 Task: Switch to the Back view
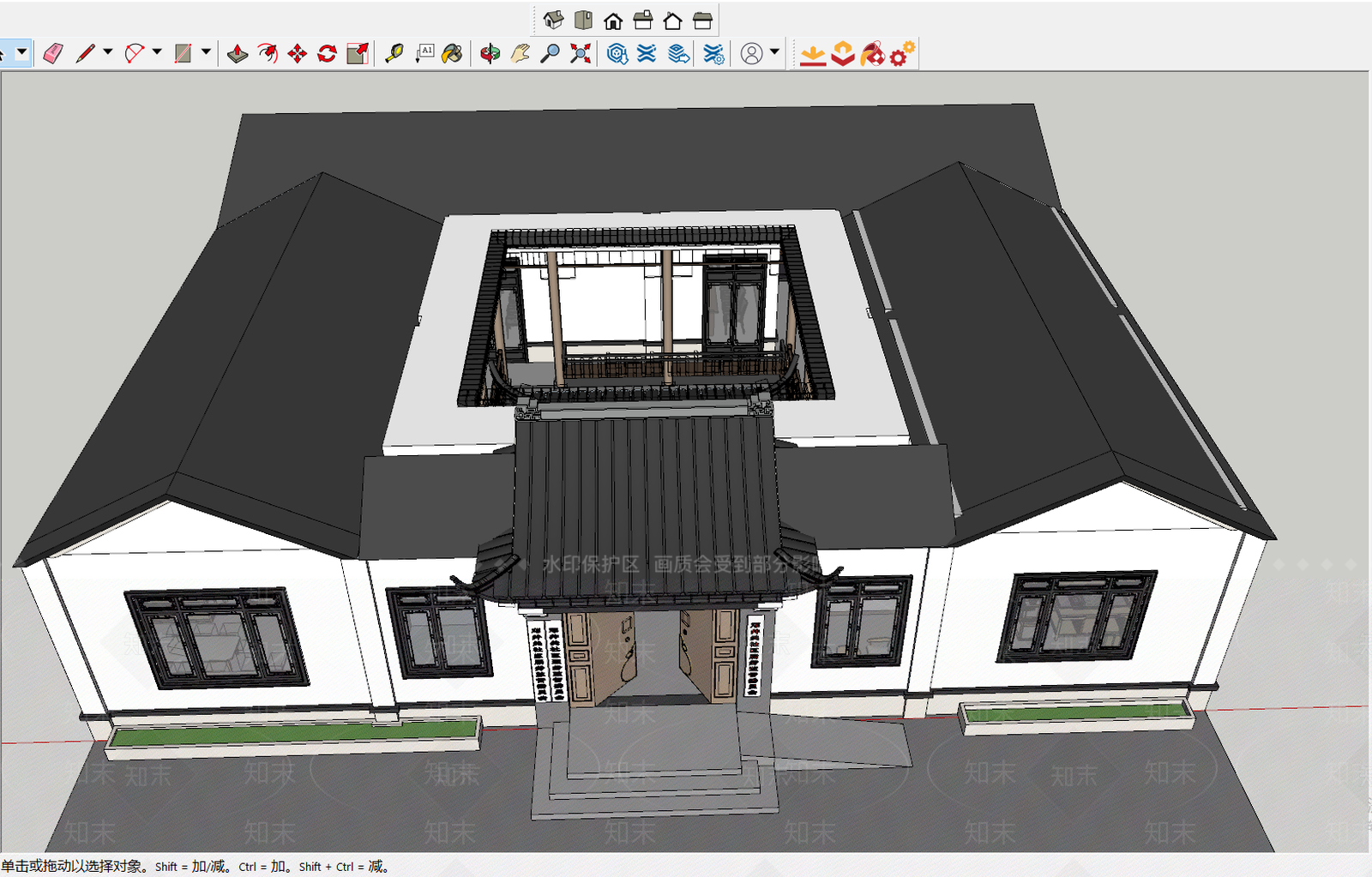(x=673, y=20)
